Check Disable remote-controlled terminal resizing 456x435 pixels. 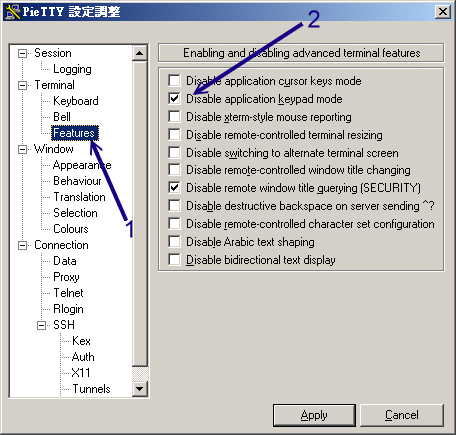[174, 135]
